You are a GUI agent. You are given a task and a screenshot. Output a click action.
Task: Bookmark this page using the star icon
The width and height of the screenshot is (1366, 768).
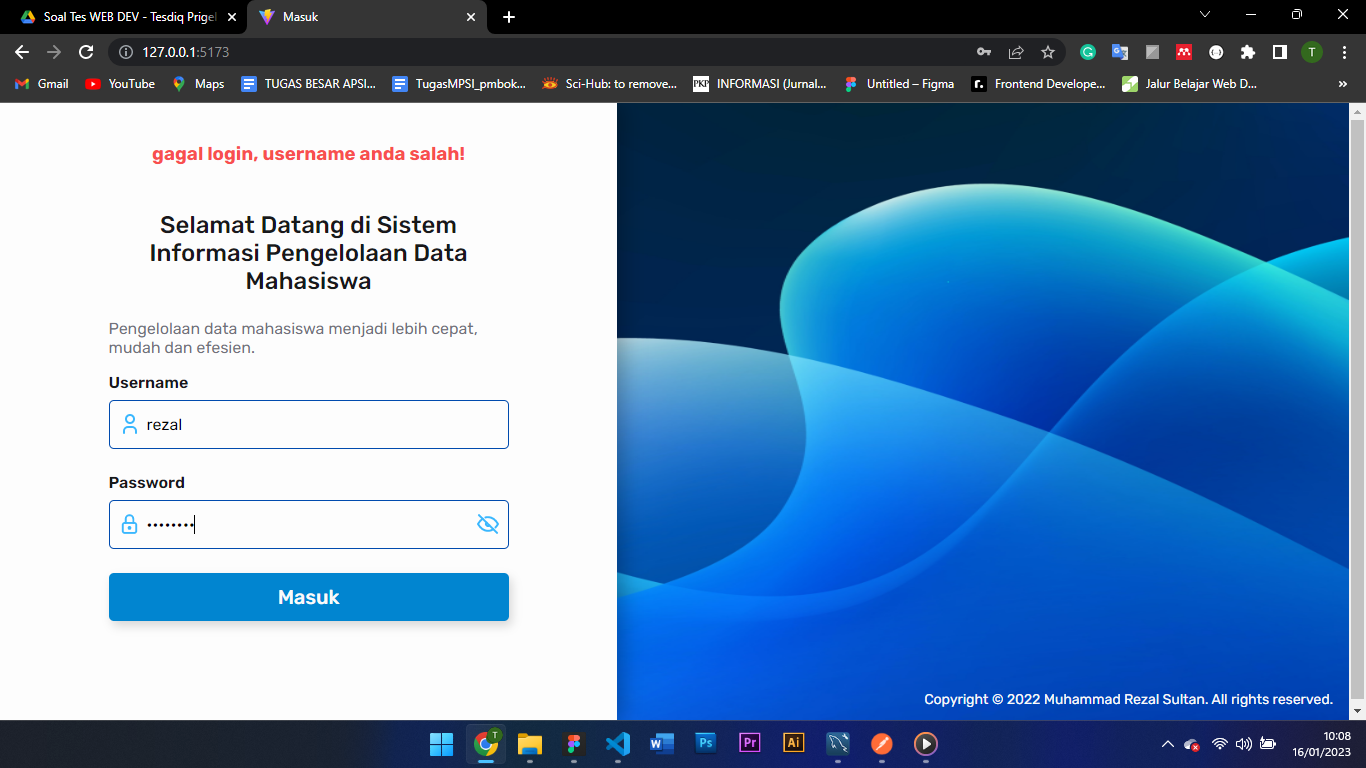[1046, 52]
